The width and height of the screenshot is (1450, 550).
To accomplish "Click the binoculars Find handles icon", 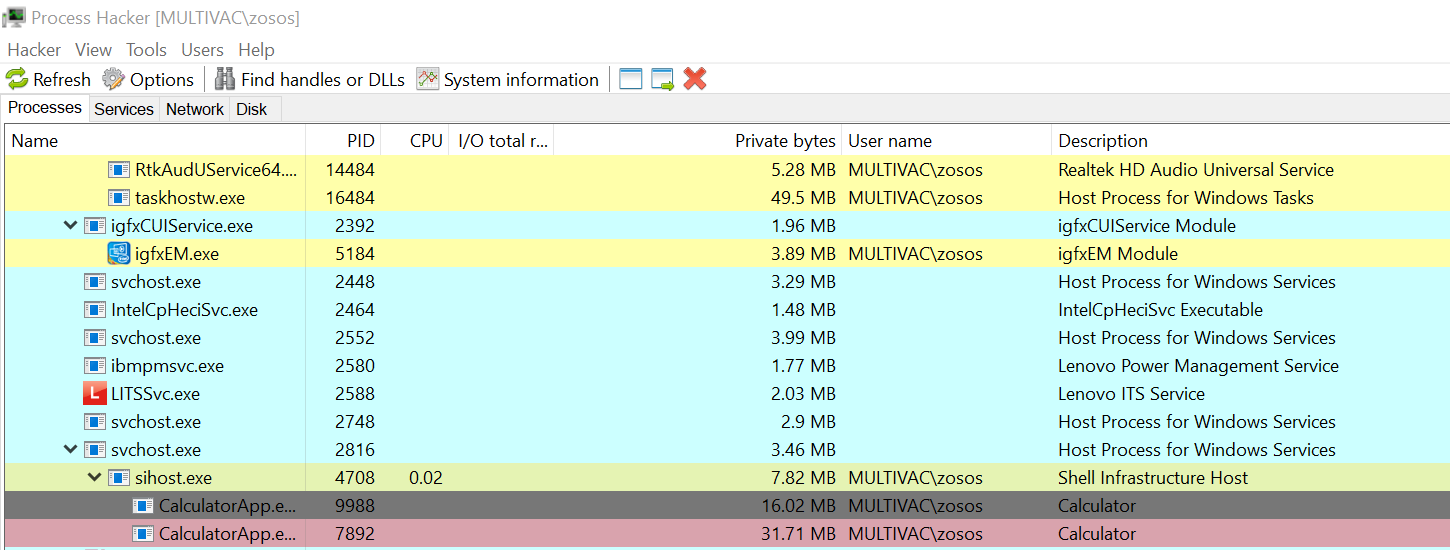I will [x=225, y=79].
